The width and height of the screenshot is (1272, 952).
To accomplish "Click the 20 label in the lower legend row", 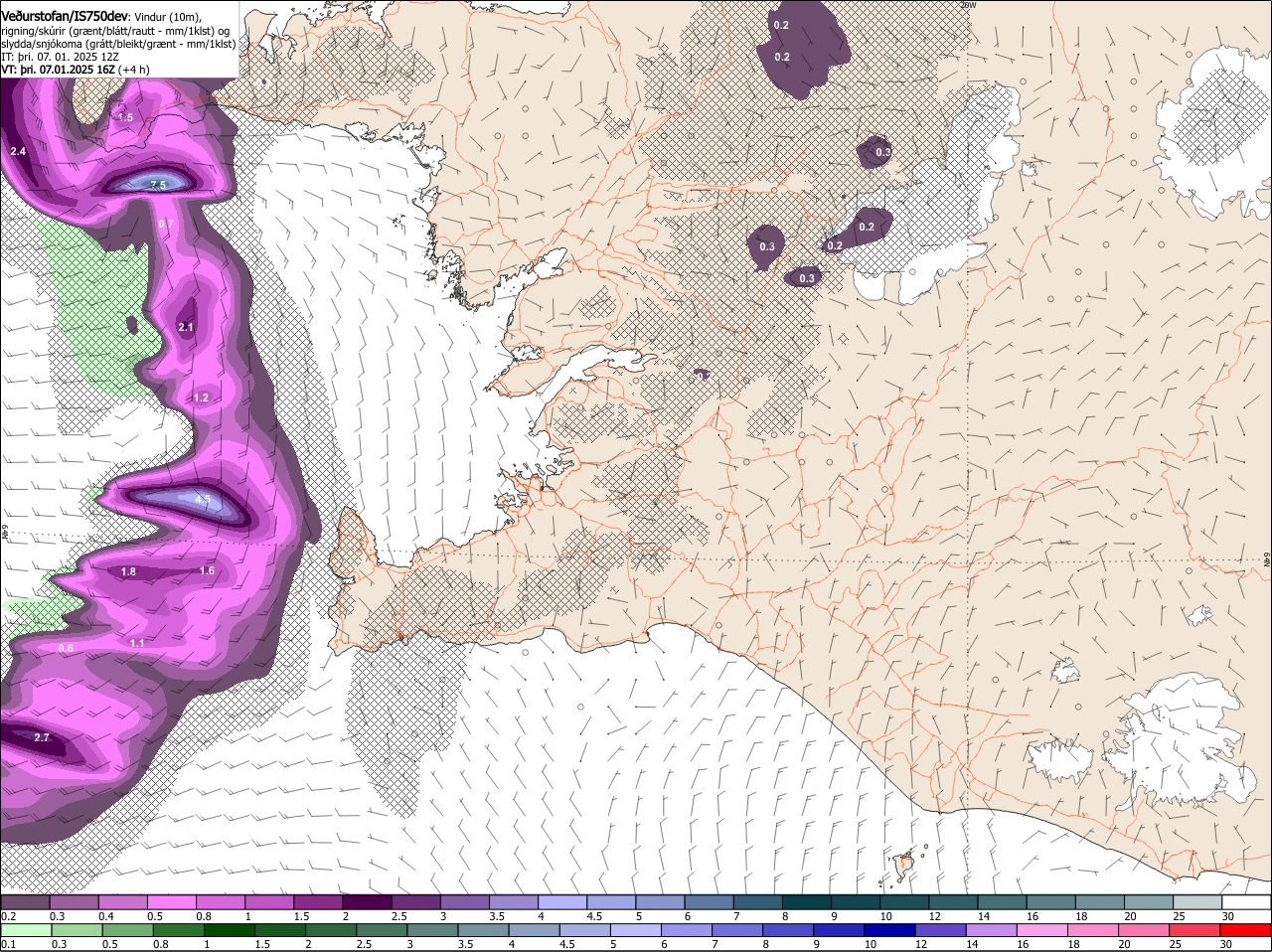I will point(1125,944).
